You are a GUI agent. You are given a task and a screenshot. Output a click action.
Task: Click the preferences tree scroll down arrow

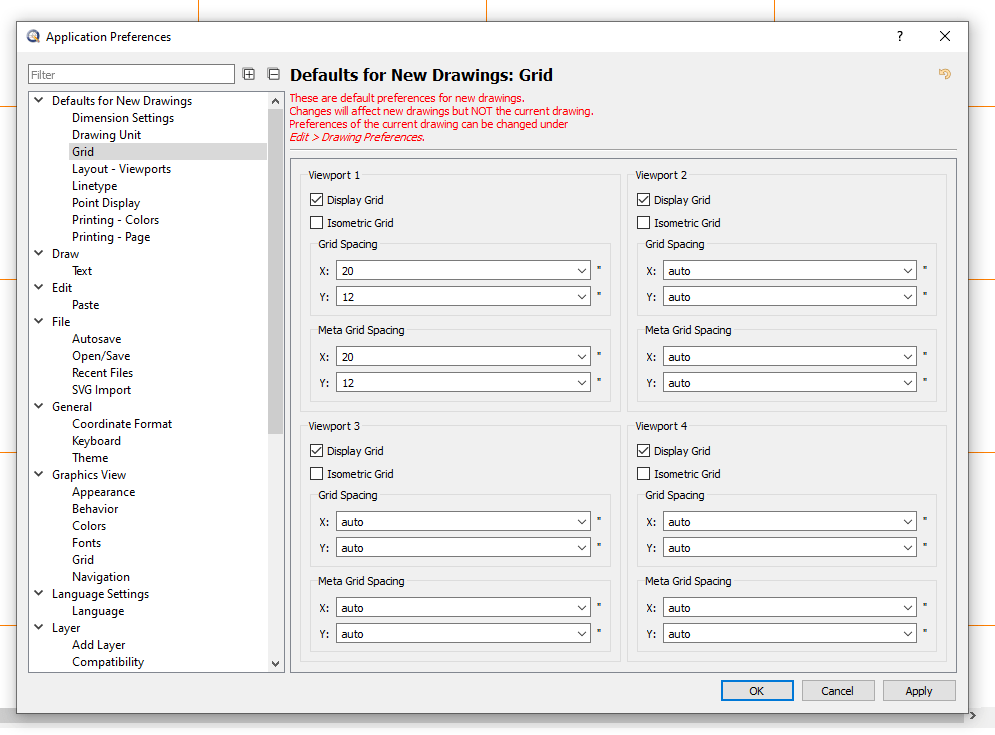[x=276, y=663]
